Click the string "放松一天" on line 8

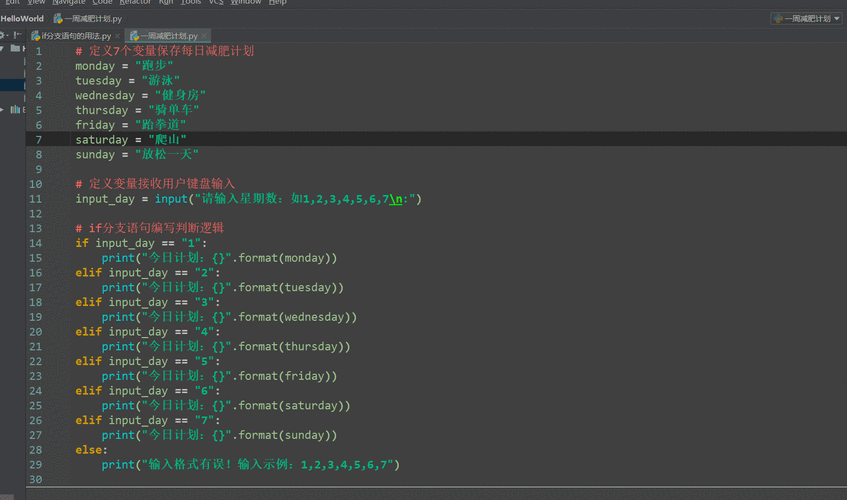tap(167, 154)
